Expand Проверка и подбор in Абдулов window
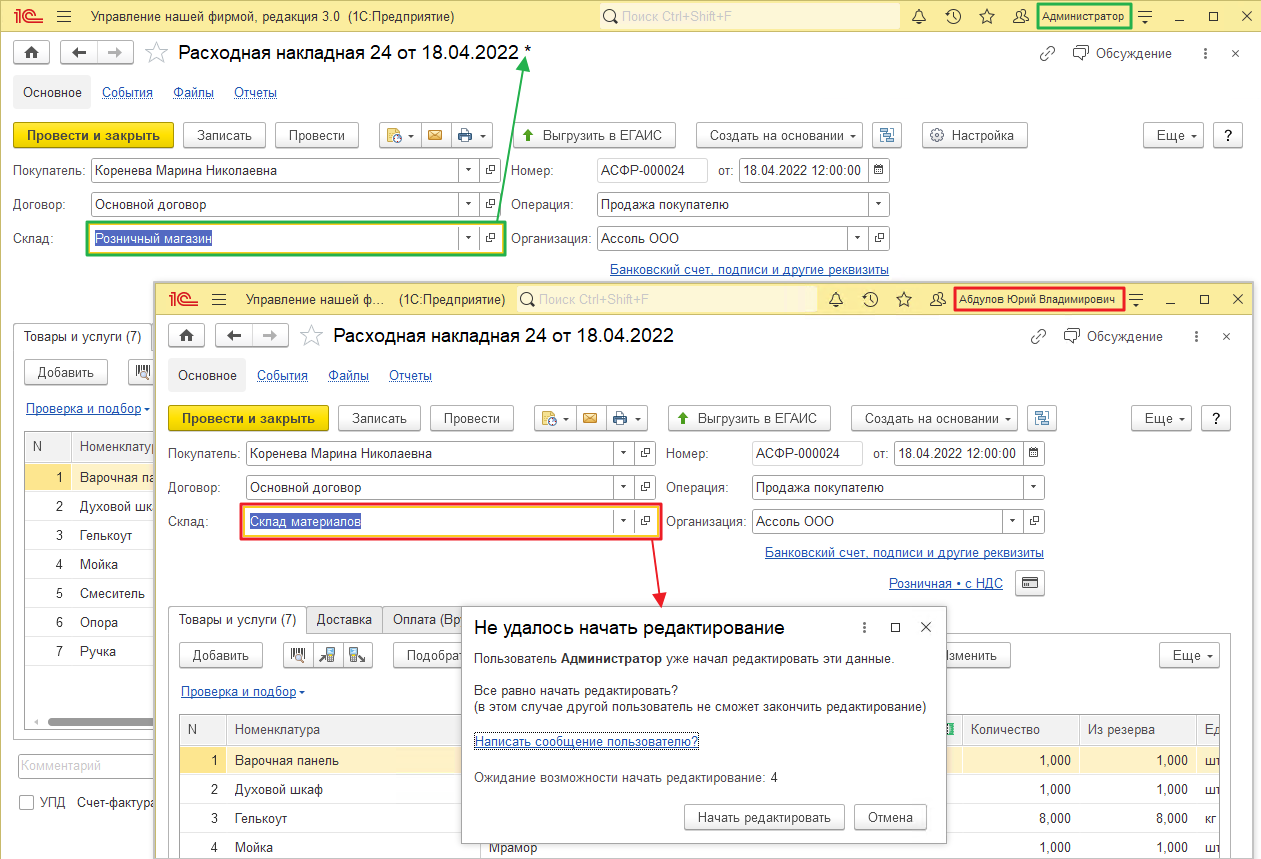Viewport: 1261px width, 859px height. point(243,692)
